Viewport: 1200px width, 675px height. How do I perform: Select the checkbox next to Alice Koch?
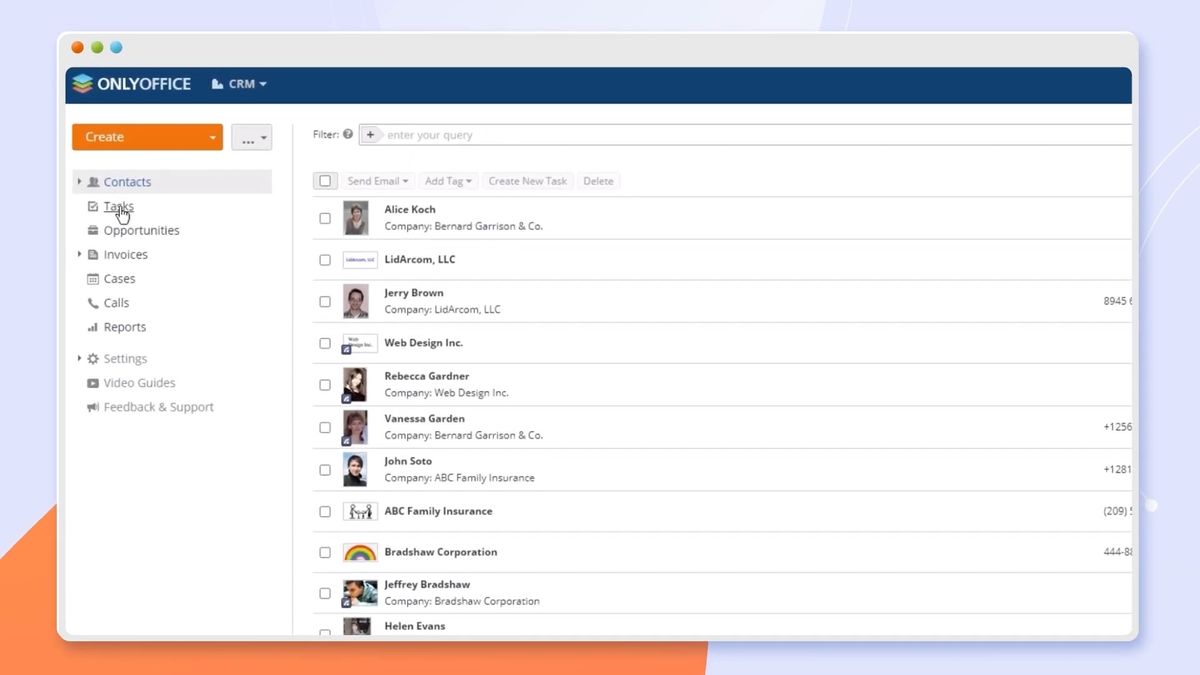point(325,218)
